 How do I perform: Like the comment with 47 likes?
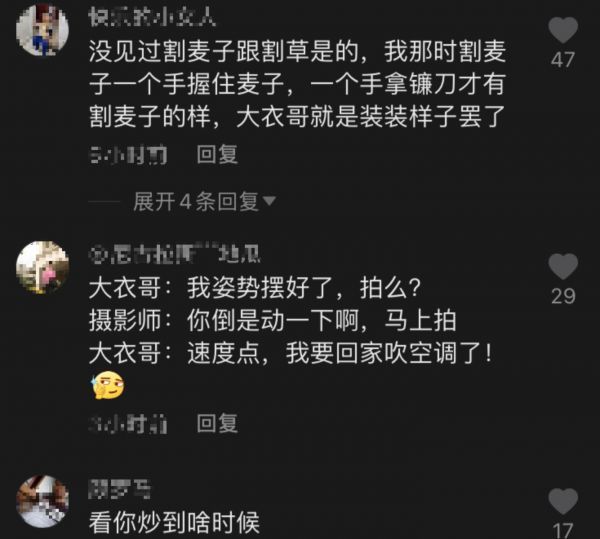click(x=563, y=29)
